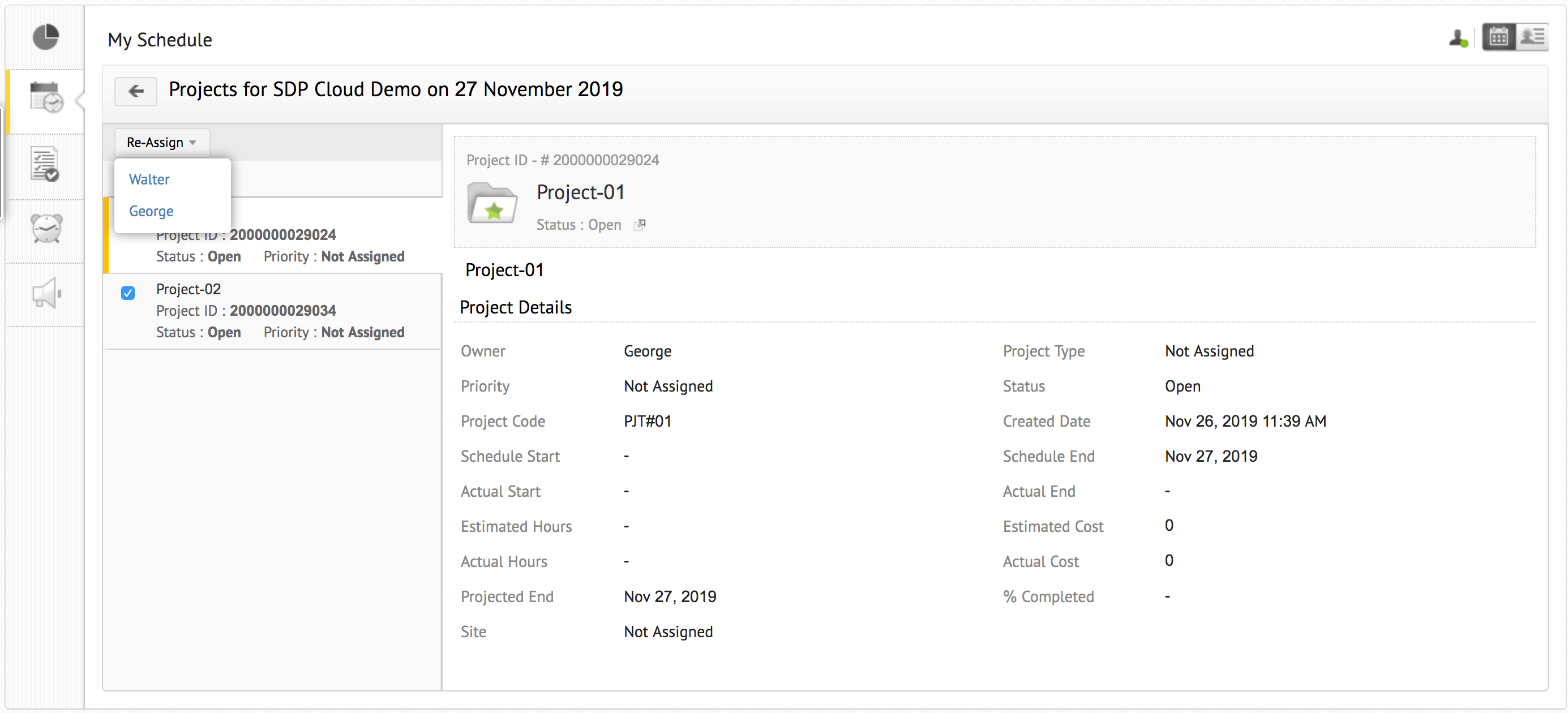This screenshot has height=713, width=1568.
Task: Click the Project-01 title in details header
Action: pyautogui.click(x=580, y=193)
